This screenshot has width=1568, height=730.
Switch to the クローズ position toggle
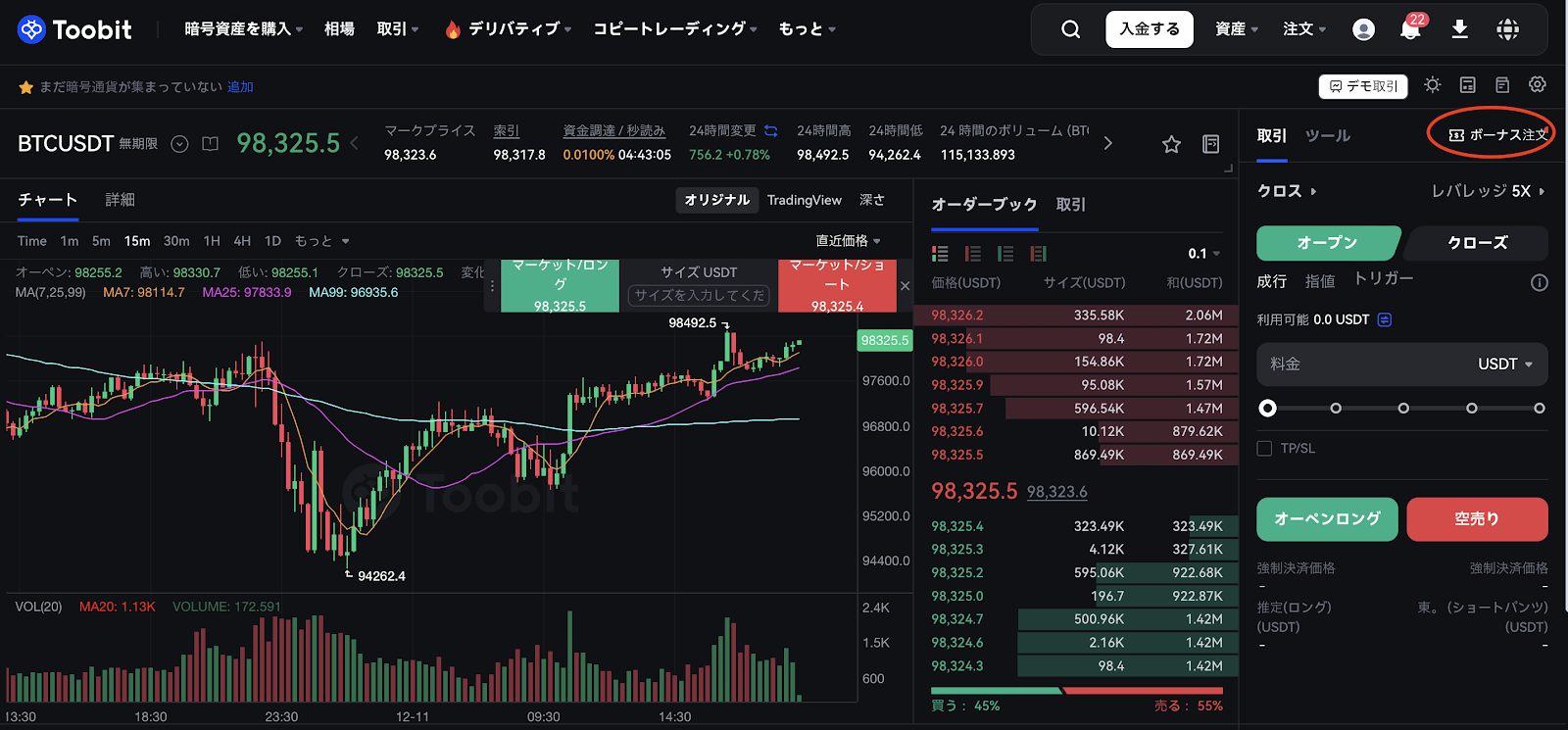click(1477, 243)
